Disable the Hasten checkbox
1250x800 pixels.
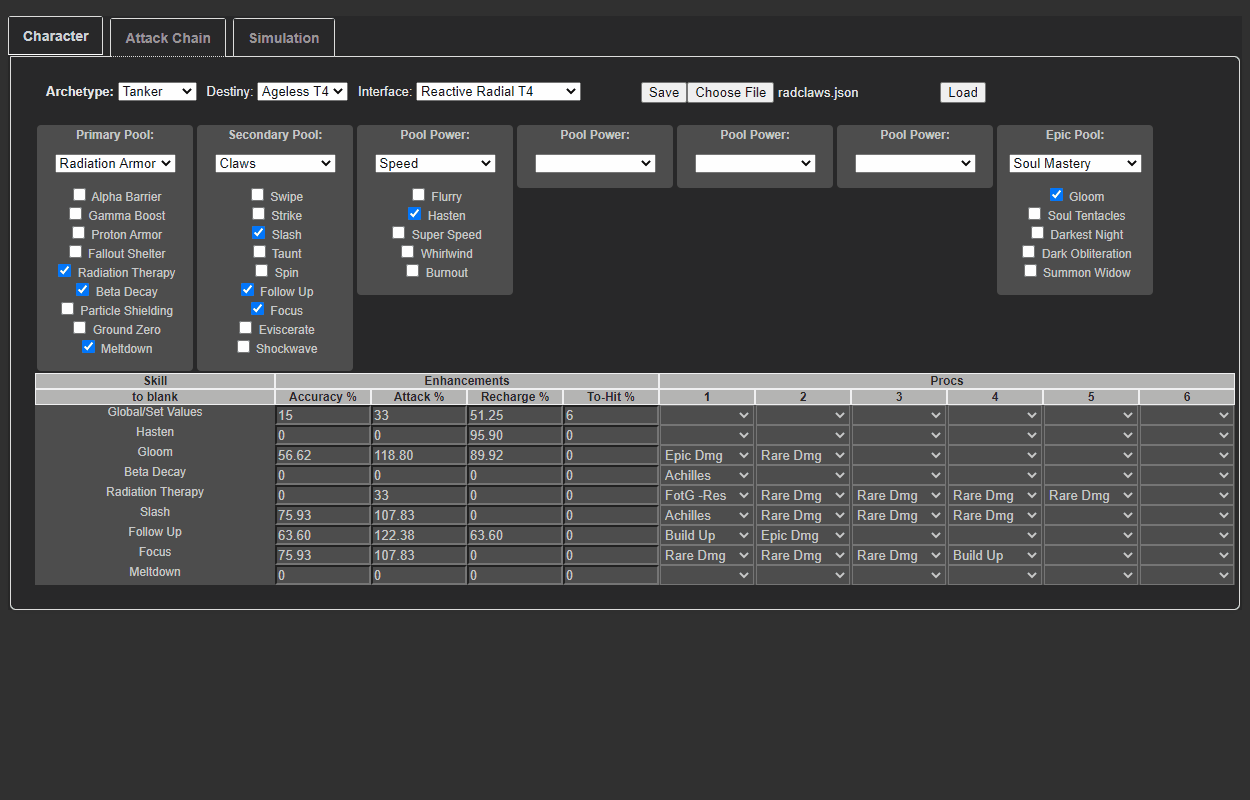tap(415, 214)
